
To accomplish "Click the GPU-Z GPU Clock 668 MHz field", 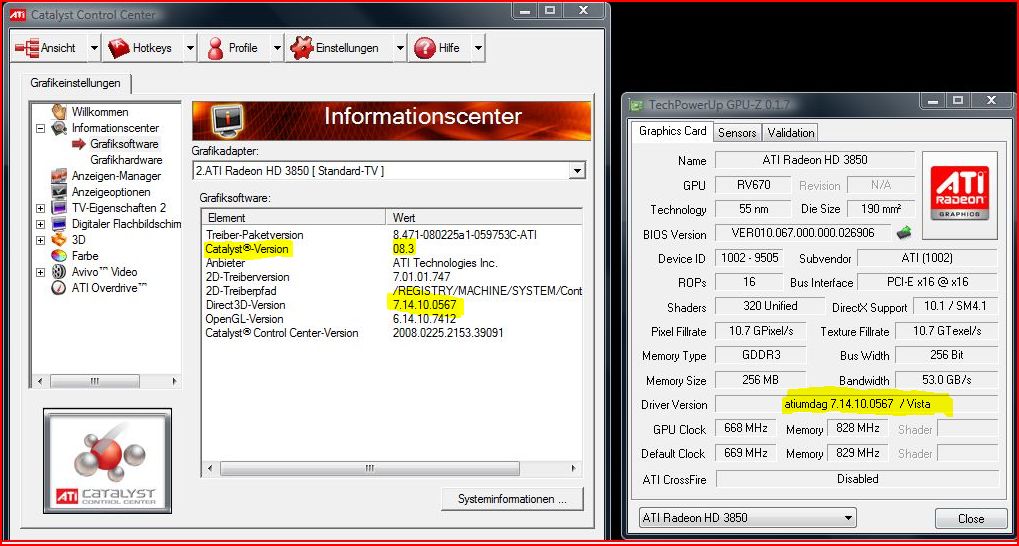I will (x=745, y=428).
